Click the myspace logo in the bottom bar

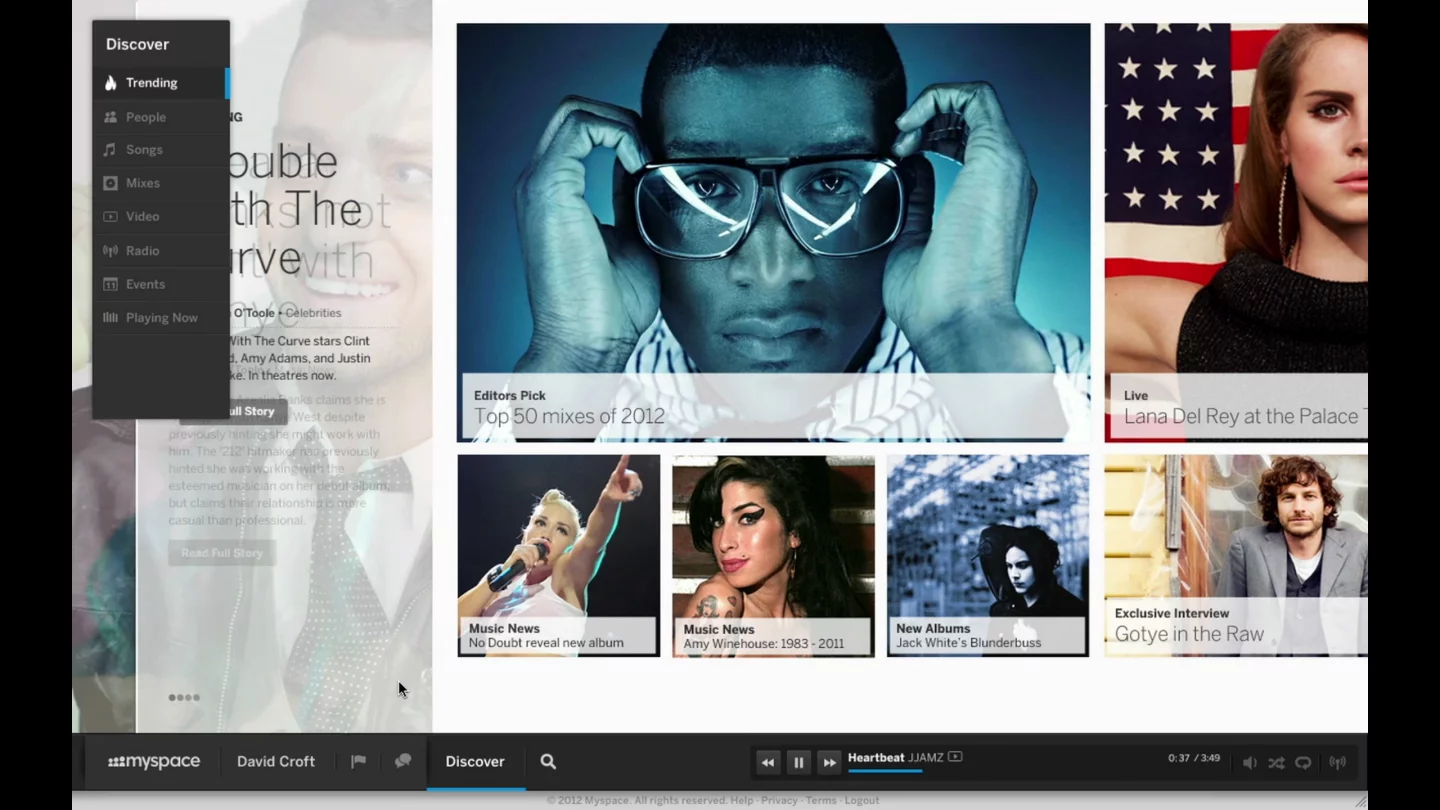[x=152, y=761]
